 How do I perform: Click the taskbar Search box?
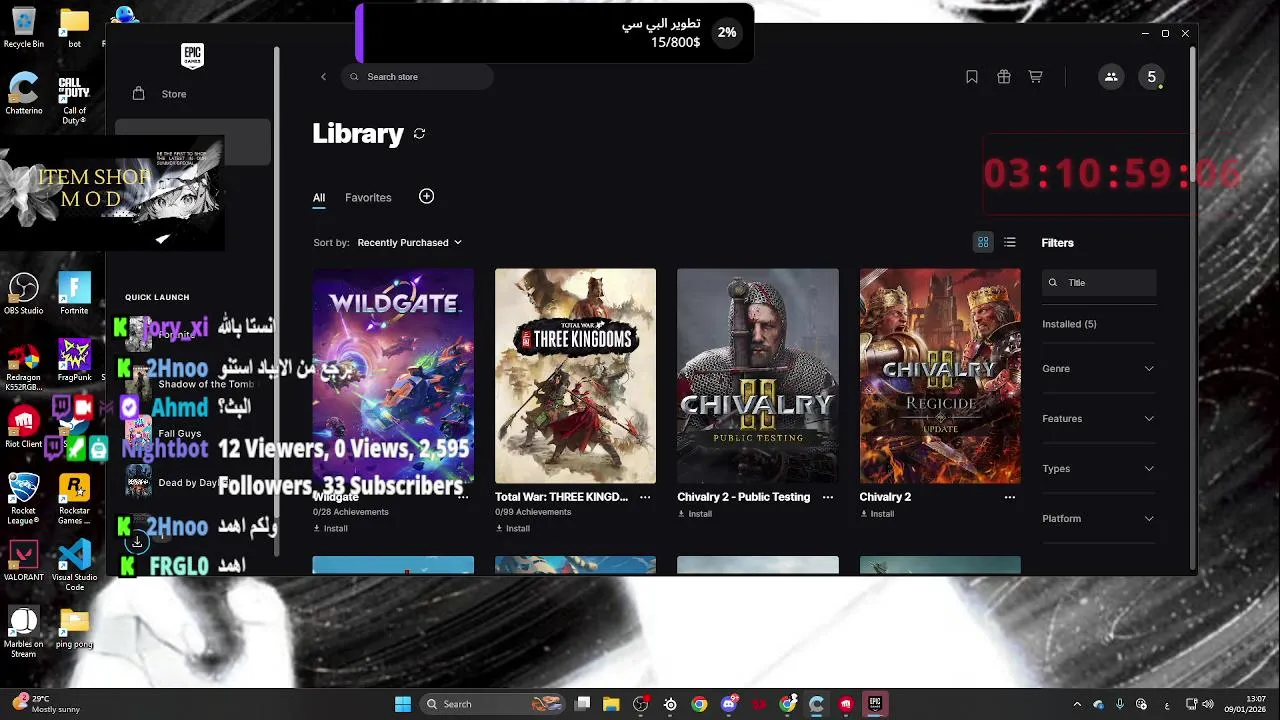coord(495,704)
